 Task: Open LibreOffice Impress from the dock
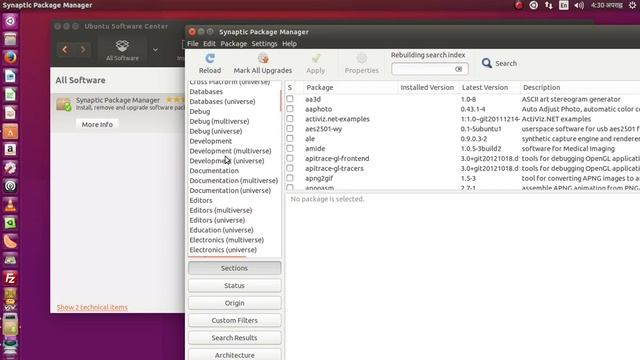(x=10, y=113)
